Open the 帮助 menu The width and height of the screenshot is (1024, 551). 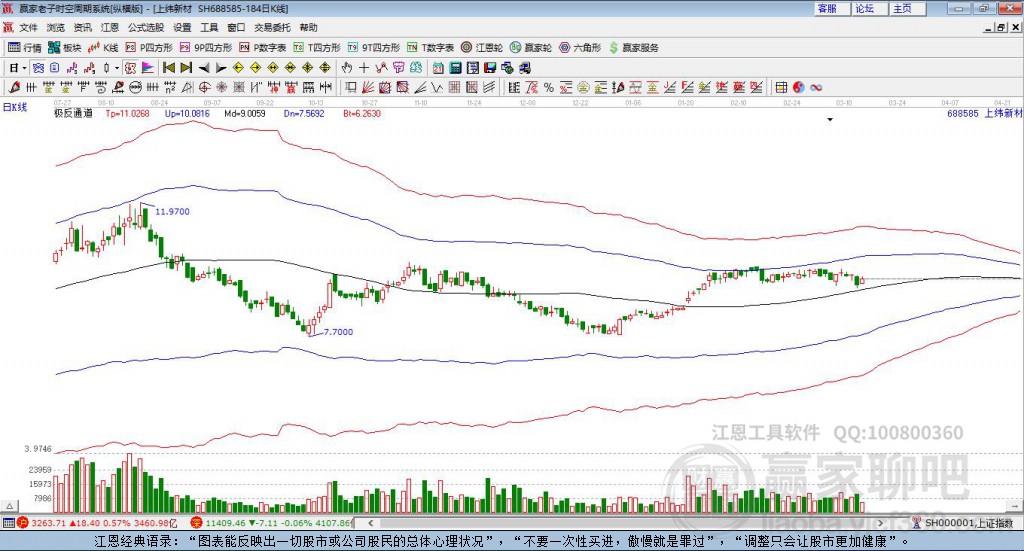pos(308,27)
